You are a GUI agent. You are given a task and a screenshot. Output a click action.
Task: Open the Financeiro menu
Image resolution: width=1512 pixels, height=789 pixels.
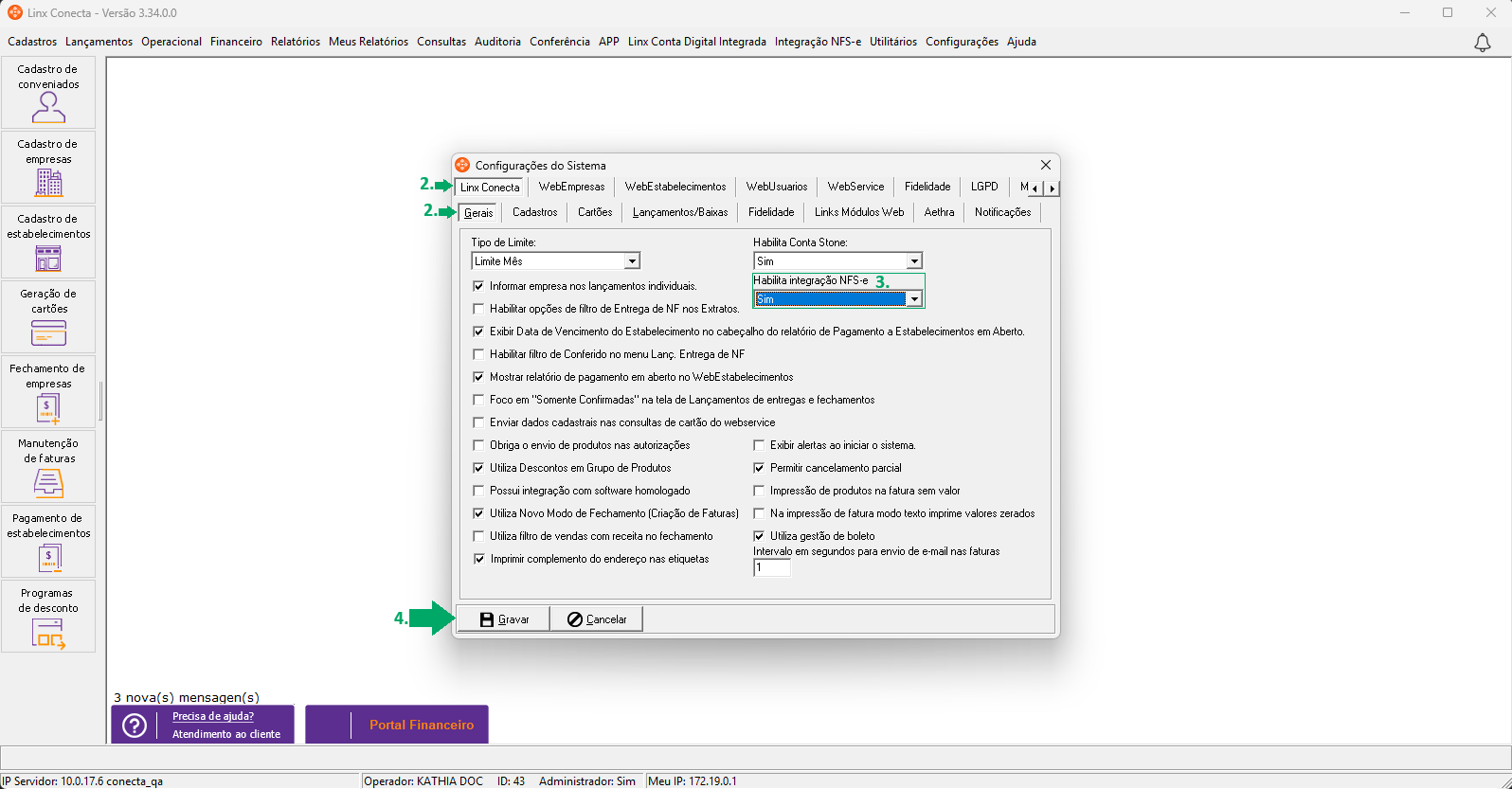click(236, 42)
